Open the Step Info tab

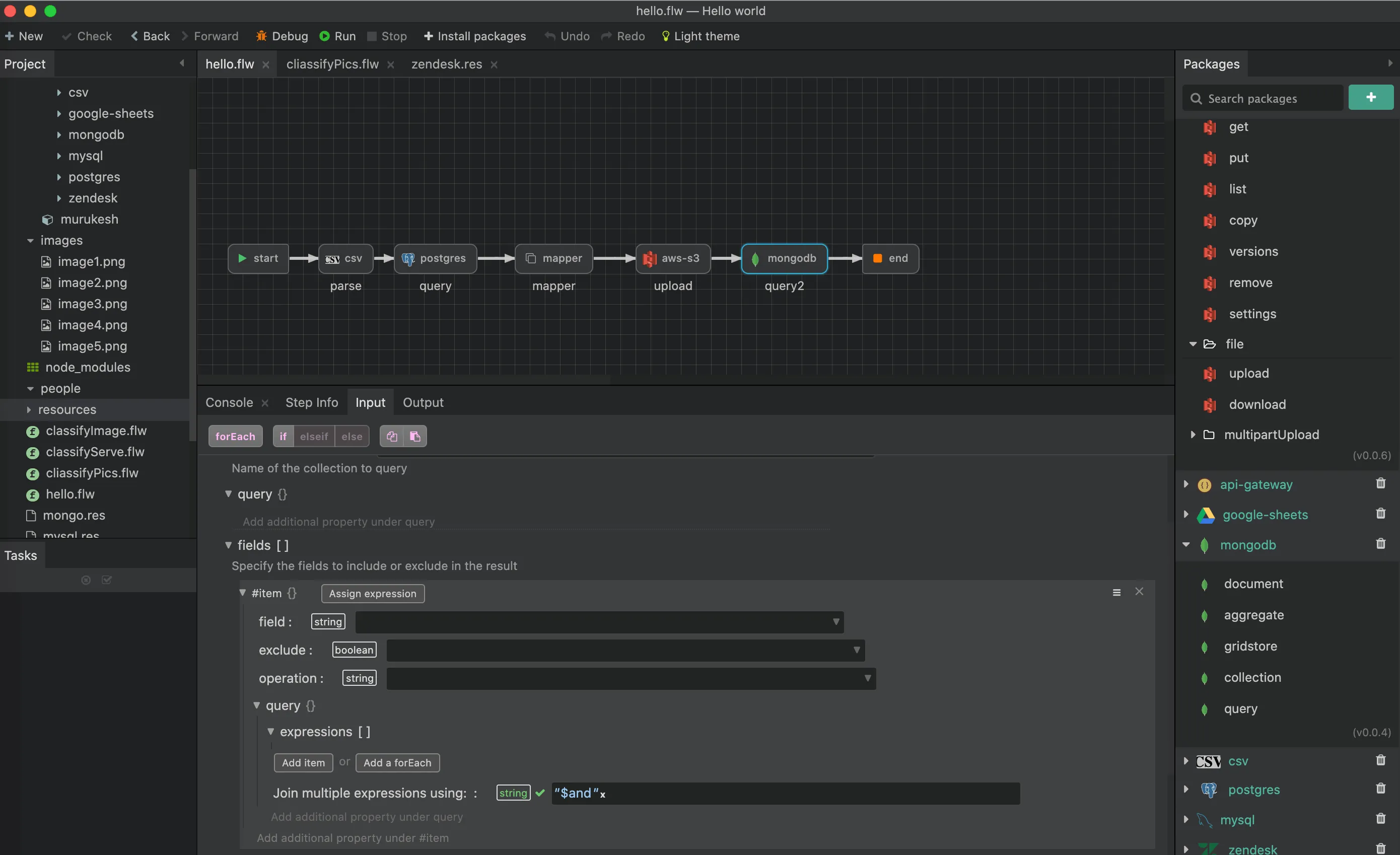pos(311,402)
